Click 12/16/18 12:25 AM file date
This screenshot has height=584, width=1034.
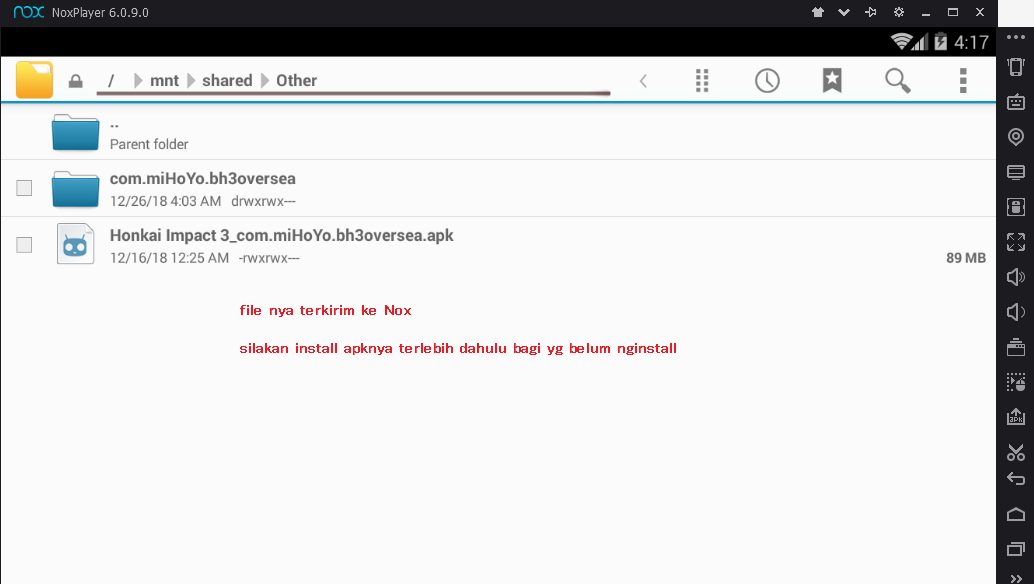[169, 258]
